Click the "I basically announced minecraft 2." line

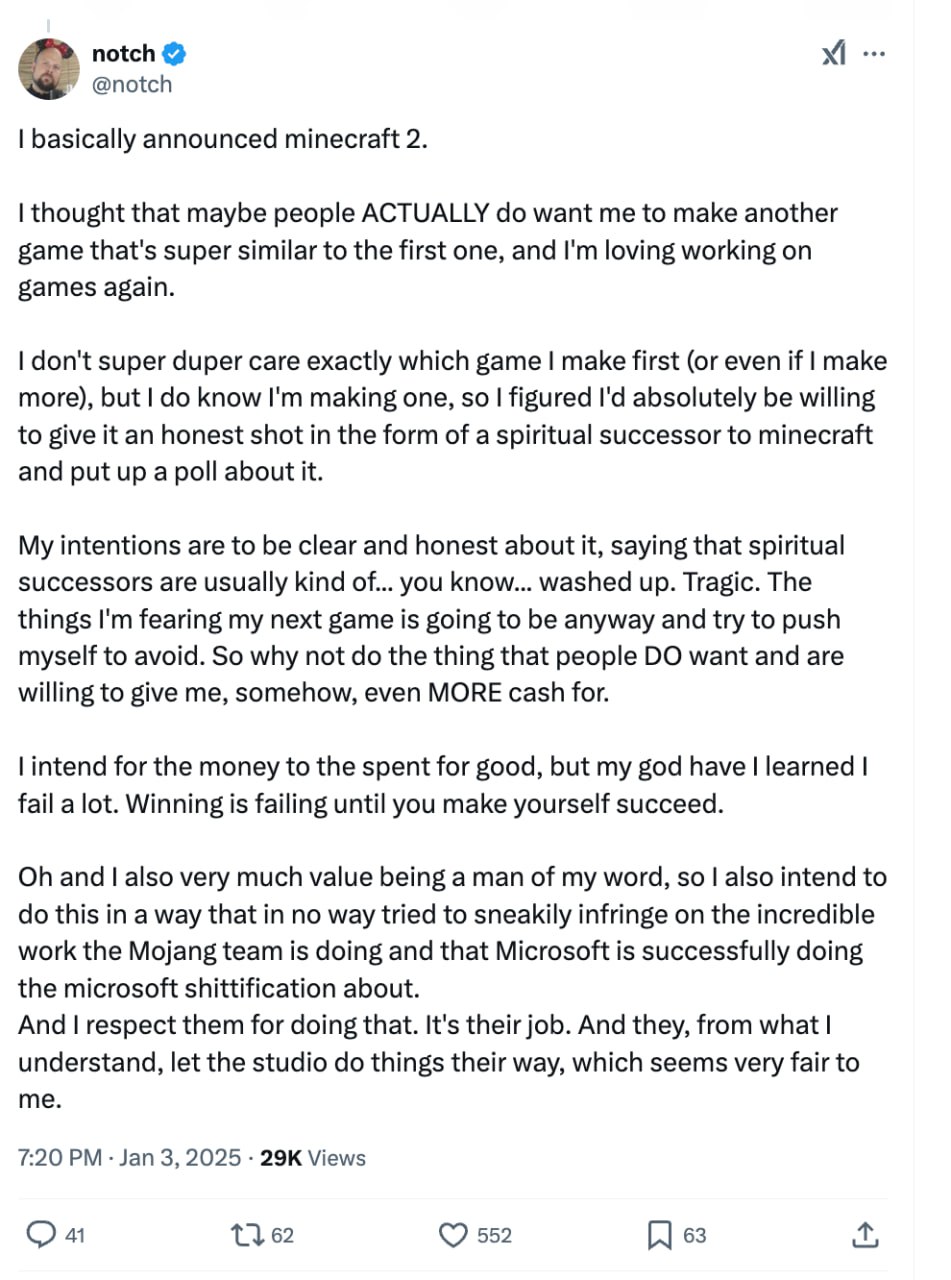(223, 139)
